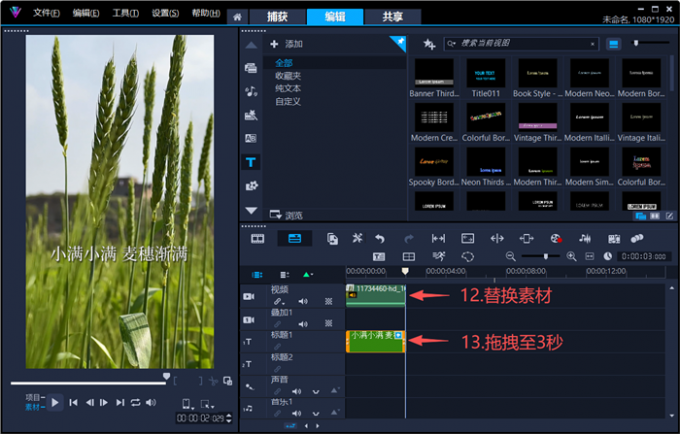Open the 帮助(H) menu

206,13
